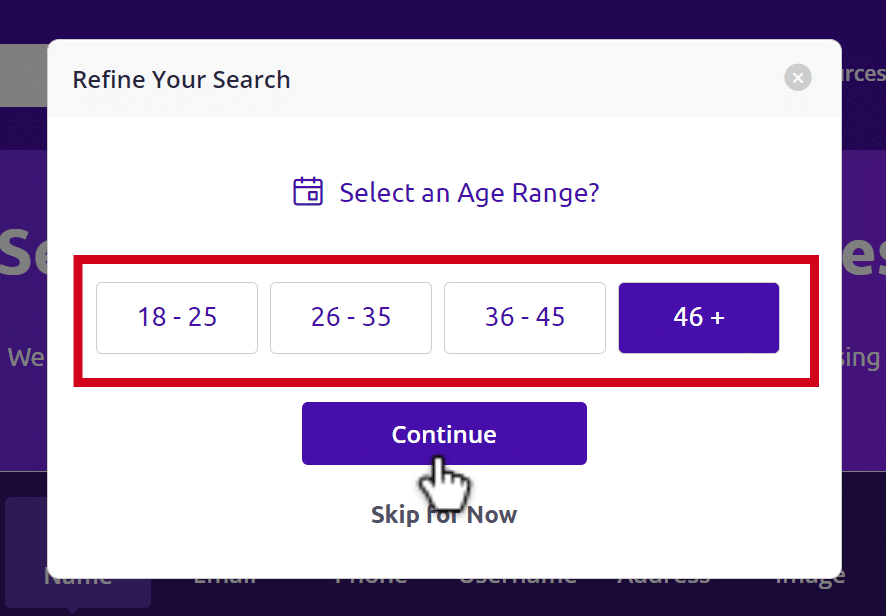Open the cut-off Resources menu top right
886x616 pixels.
(863, 73)
